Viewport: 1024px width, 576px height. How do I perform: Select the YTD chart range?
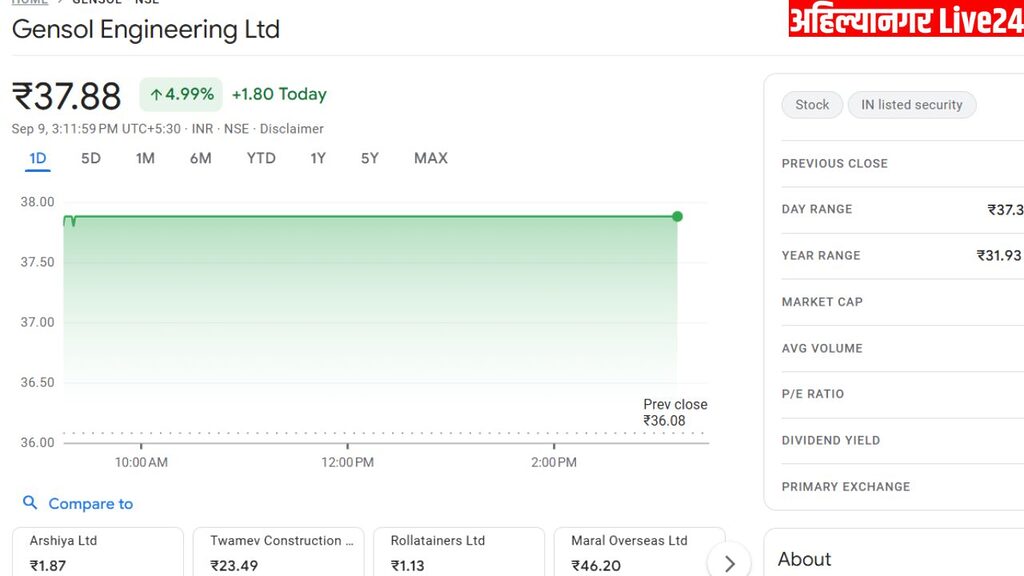[261, 158]
